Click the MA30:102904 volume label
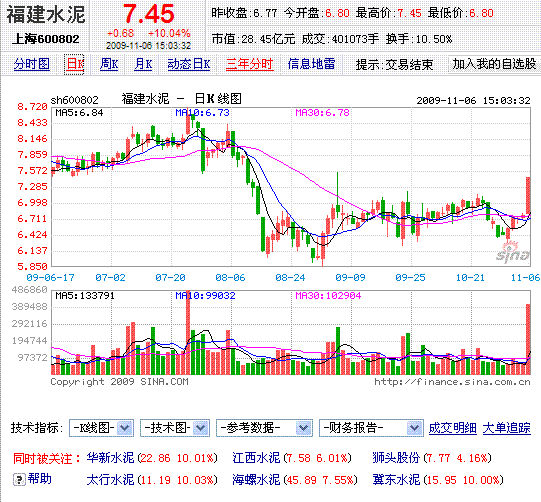 point(328,296)
